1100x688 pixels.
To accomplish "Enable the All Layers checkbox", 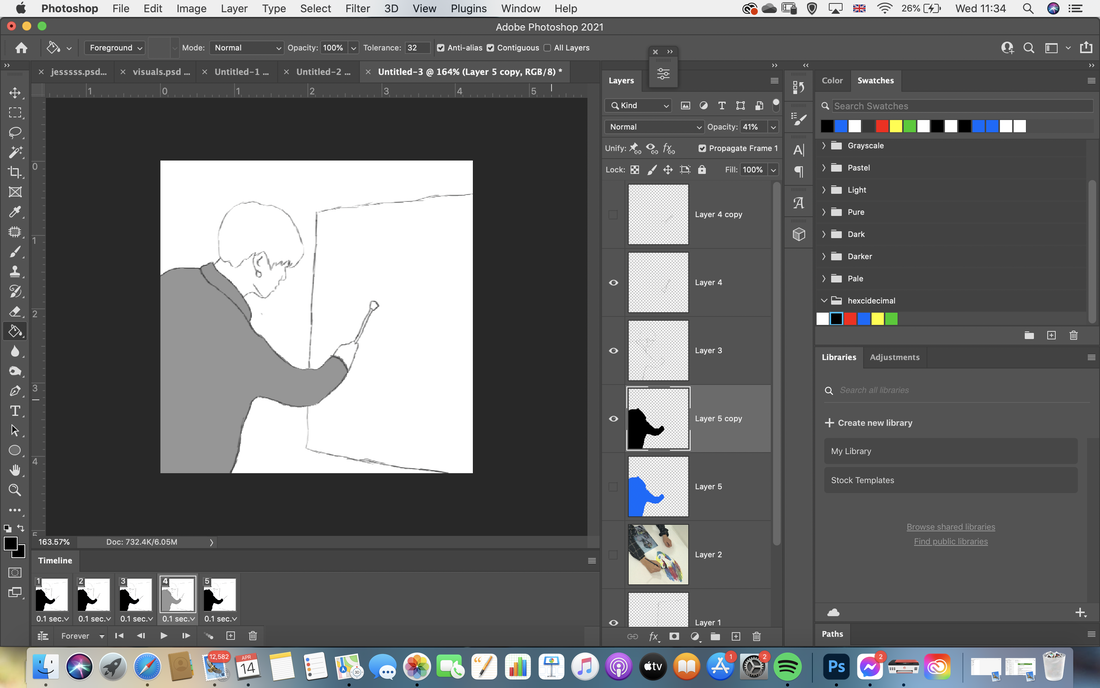I will point(547,48).
